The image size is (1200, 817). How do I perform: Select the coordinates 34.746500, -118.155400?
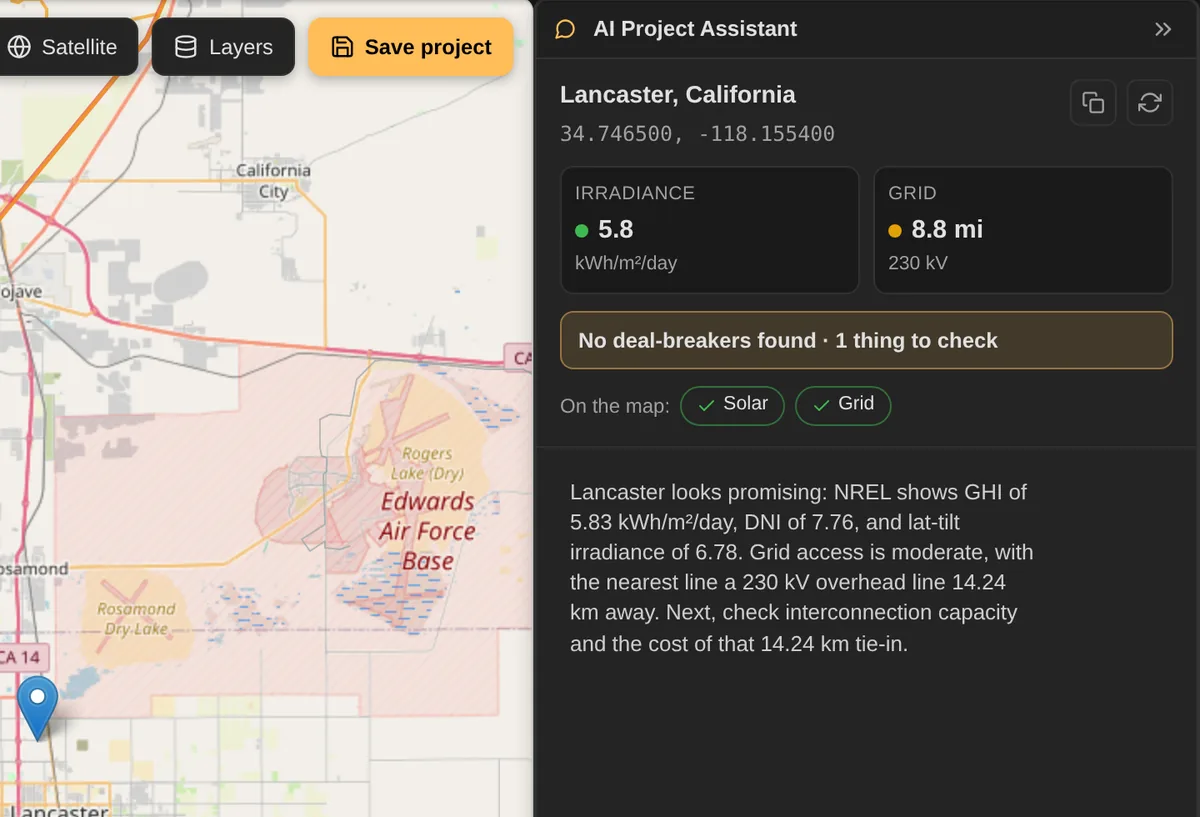697,134
